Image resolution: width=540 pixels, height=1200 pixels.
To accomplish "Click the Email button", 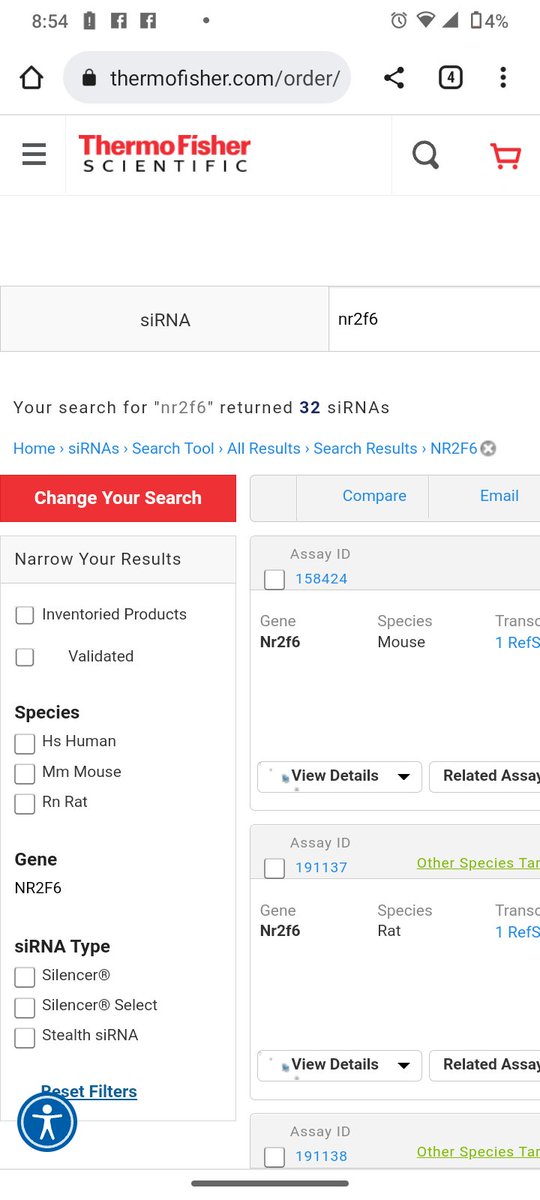I will (x=499, y=496).
